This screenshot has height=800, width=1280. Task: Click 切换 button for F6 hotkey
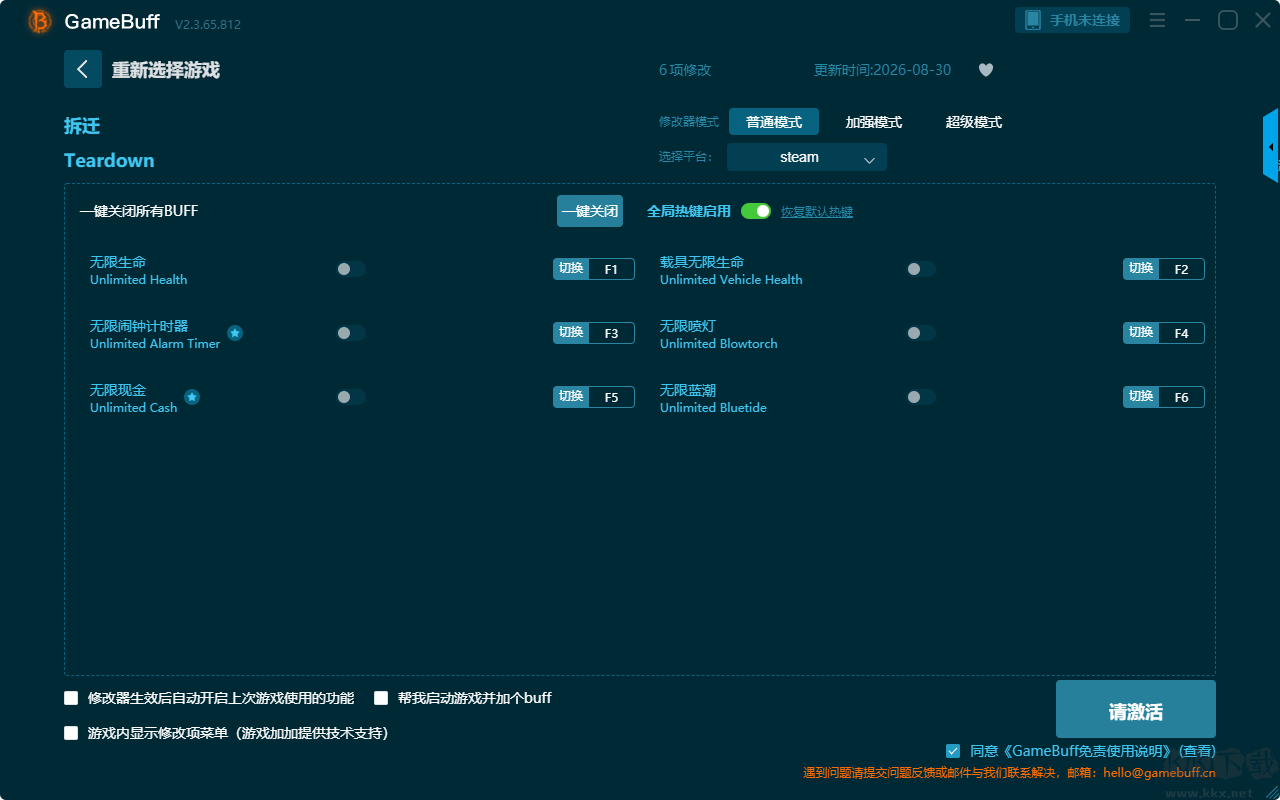[x=1141, y=397]
